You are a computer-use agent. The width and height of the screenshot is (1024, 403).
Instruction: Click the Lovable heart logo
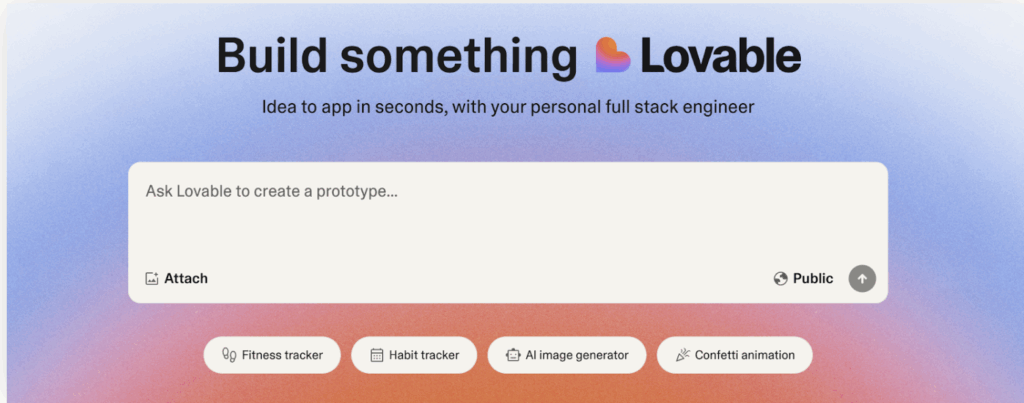tap(613, 55)
